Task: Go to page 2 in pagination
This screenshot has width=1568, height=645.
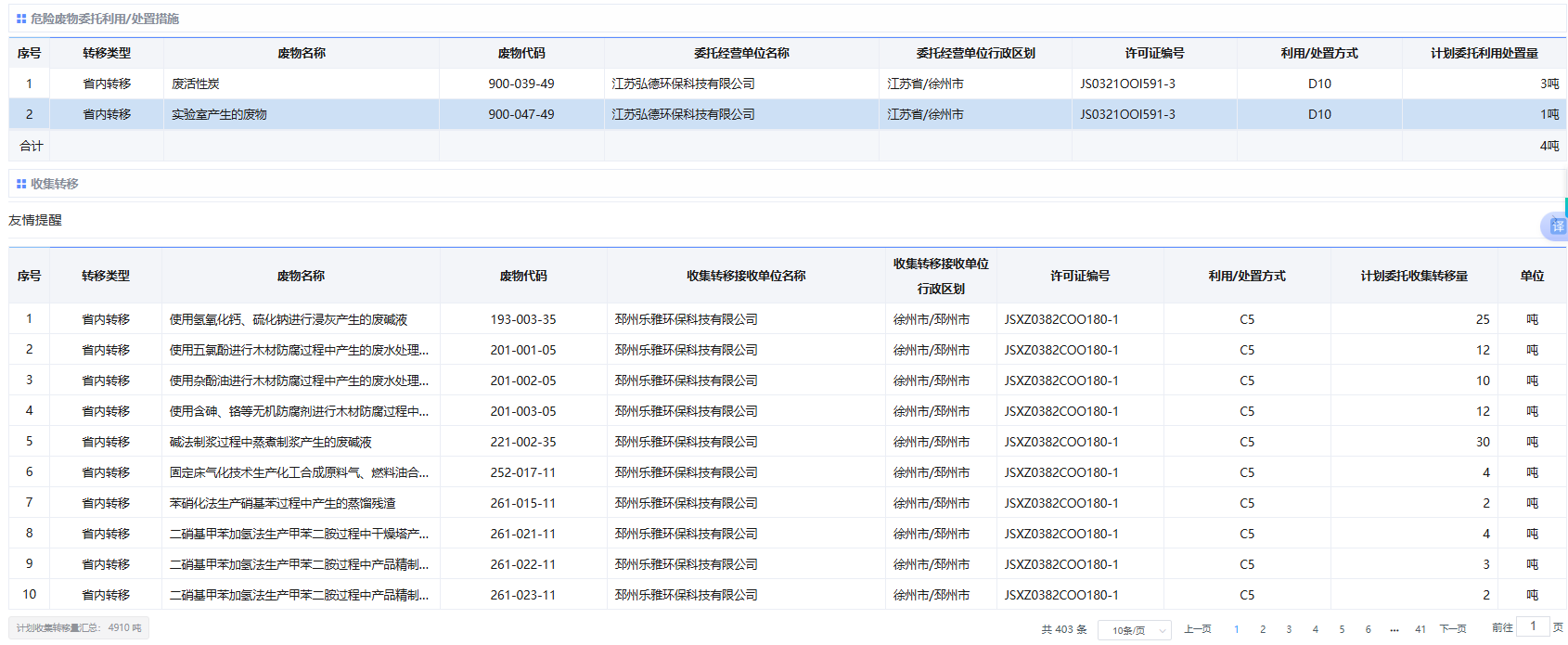Action: pos(1262,629)
